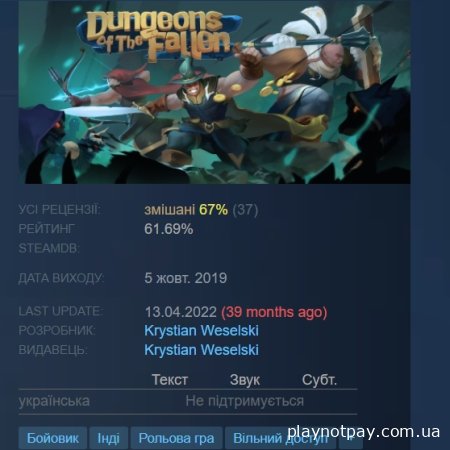Click the 61.69% SteamDB rating value
This screenshot has width=450, height=450.
tap(169, 229)
